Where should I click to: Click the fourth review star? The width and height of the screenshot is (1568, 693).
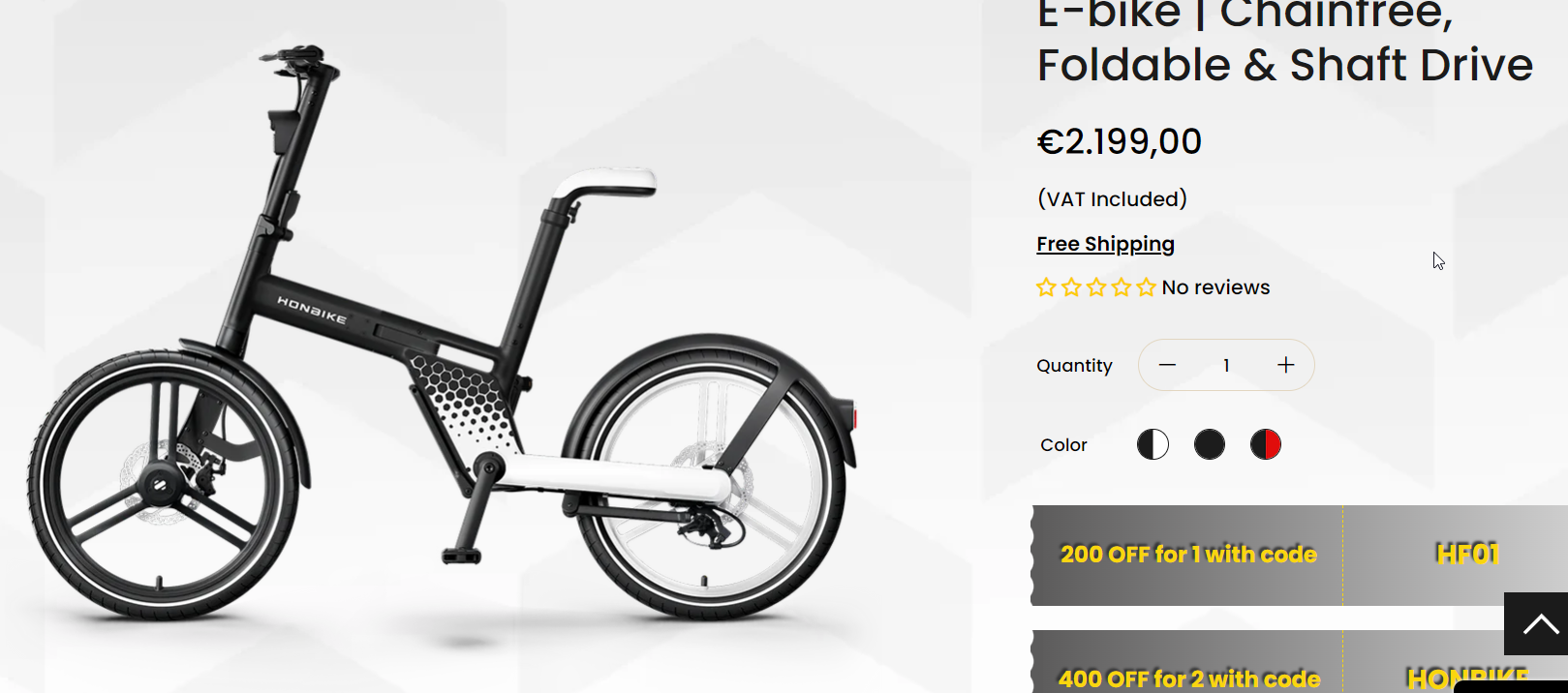[1122, 287]
